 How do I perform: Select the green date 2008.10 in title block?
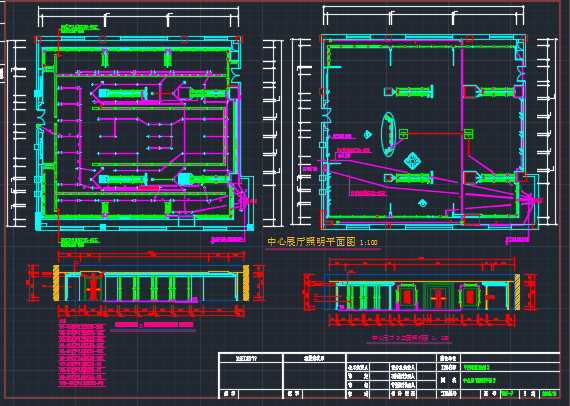[x=549, y=394]
